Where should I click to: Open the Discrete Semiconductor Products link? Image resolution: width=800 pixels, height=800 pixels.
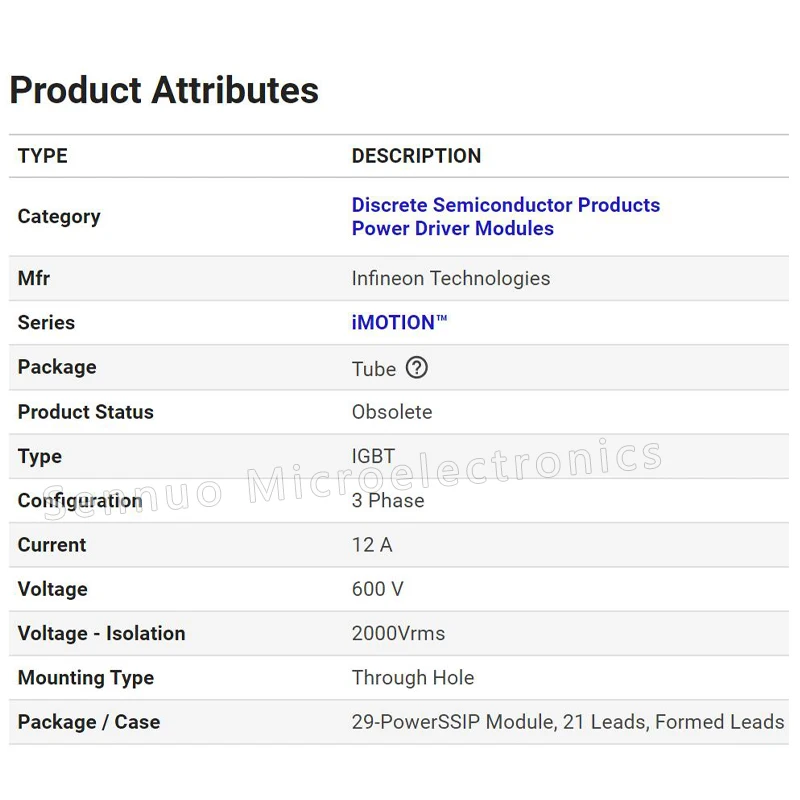click(505, 205)
